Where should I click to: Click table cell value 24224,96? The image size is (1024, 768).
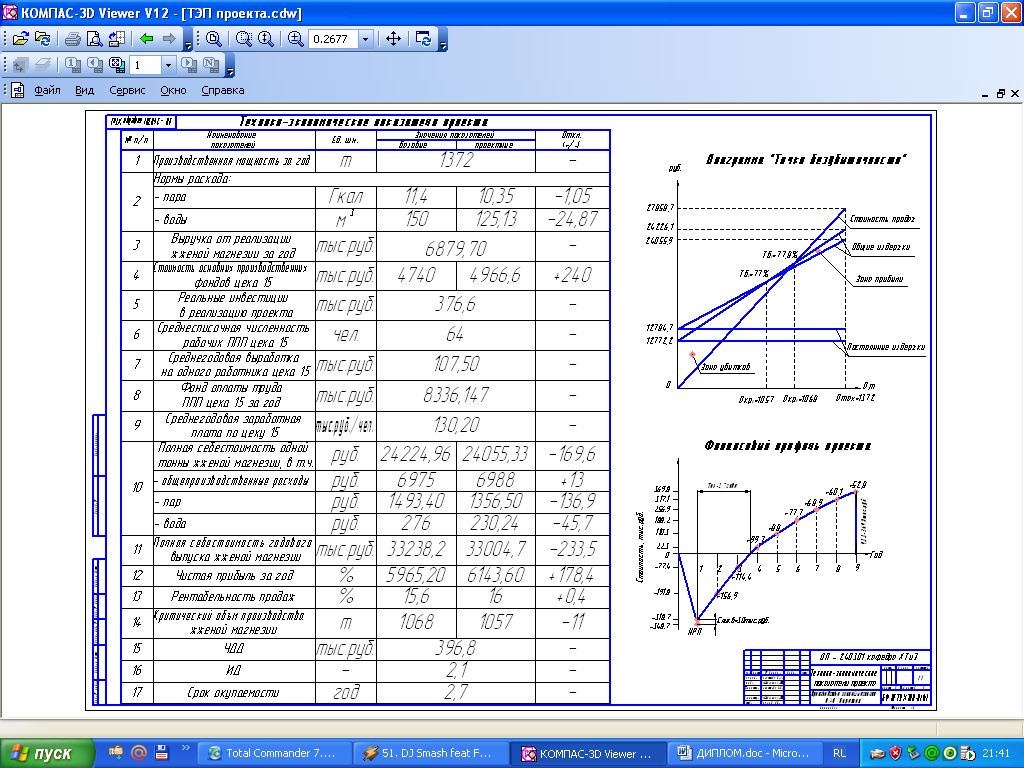point(415,454)
